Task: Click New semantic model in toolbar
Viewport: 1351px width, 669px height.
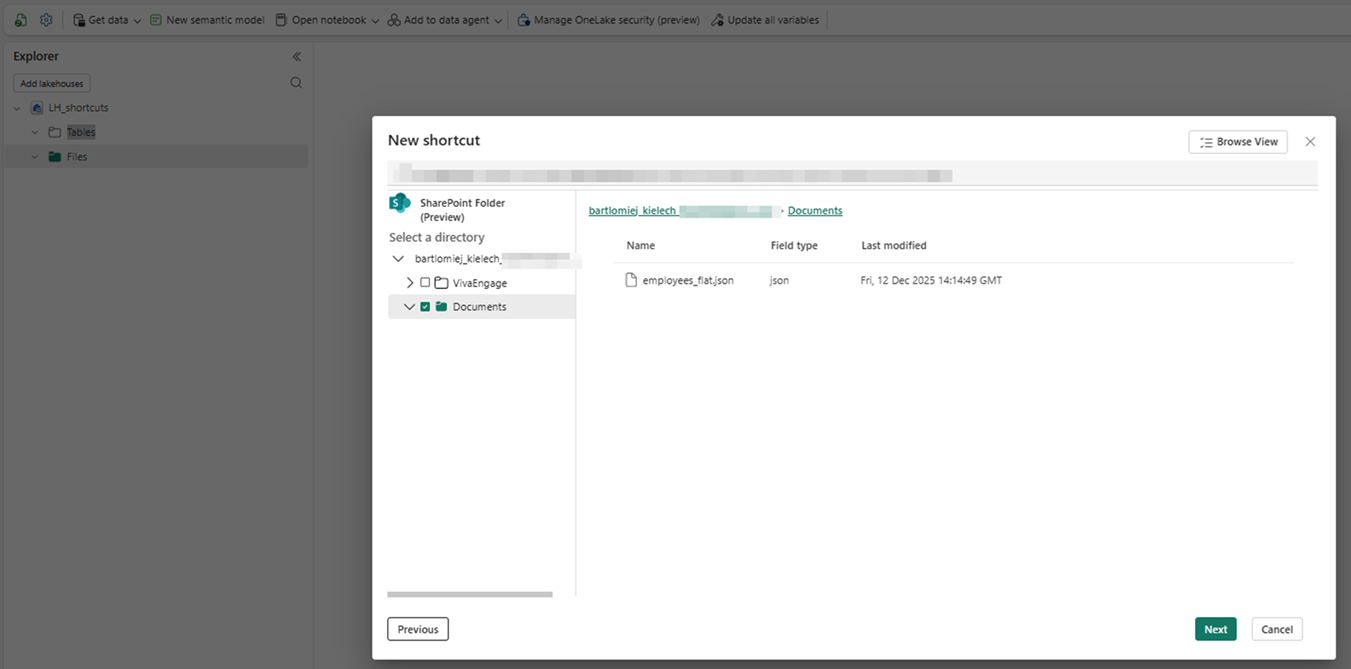Action: (207, 20)
